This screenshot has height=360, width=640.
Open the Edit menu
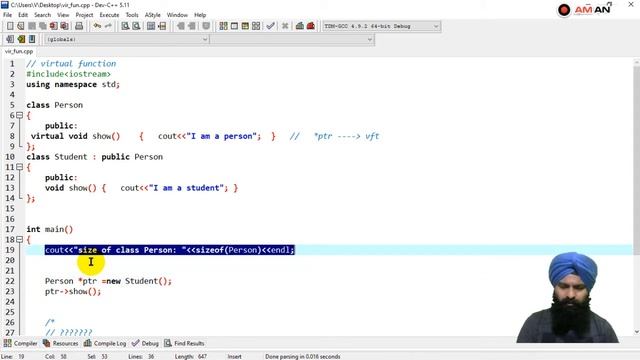[x=23, y=15]
